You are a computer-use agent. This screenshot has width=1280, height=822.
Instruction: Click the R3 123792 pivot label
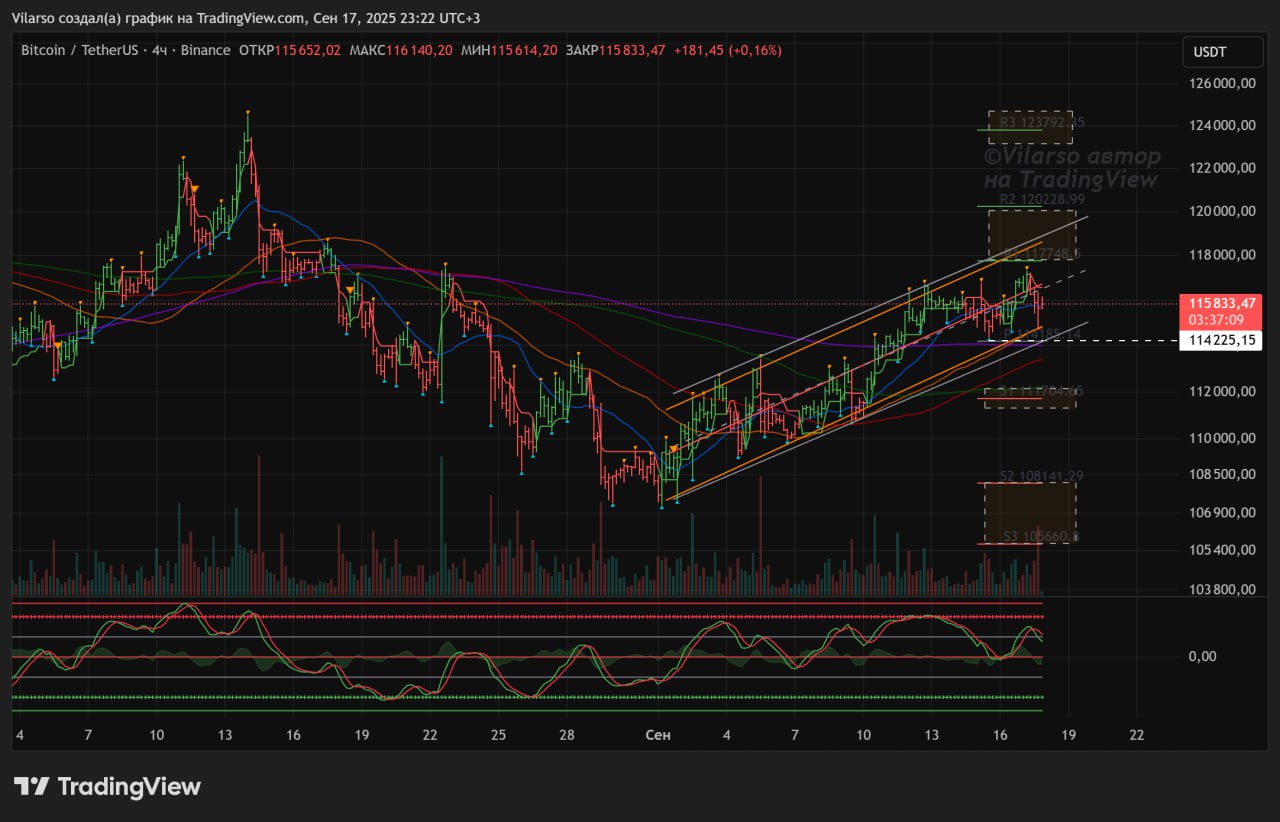click(1041, 122)
